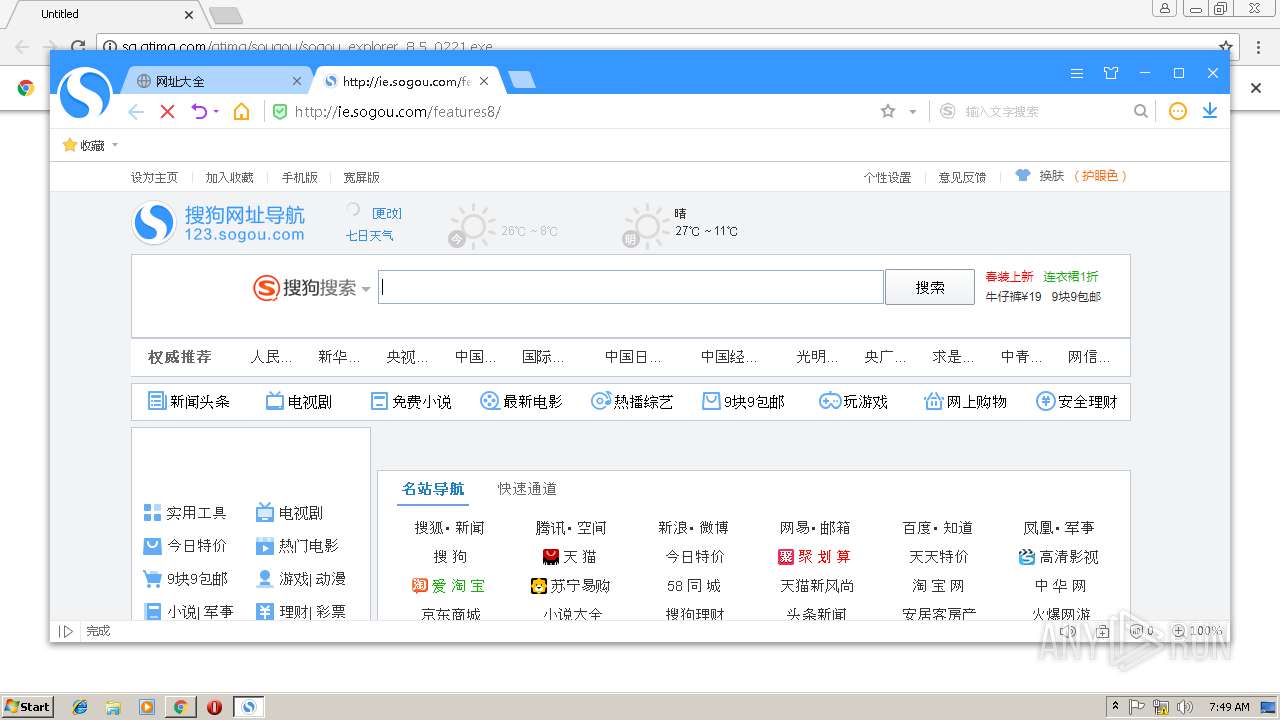Click the Sogou search engine icon
Screen dimensions: 1280x720
pyautogui.click(x=948, y=111)
